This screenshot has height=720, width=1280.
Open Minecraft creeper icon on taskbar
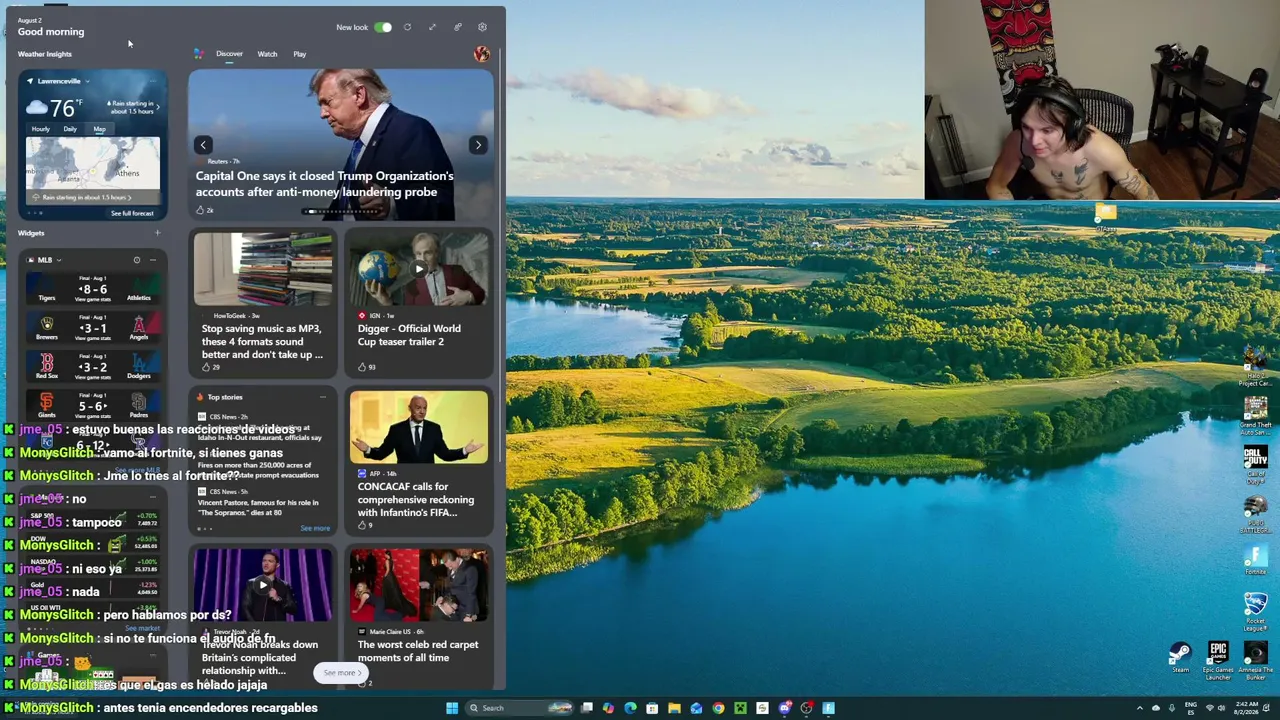click(x=740, y=708)
